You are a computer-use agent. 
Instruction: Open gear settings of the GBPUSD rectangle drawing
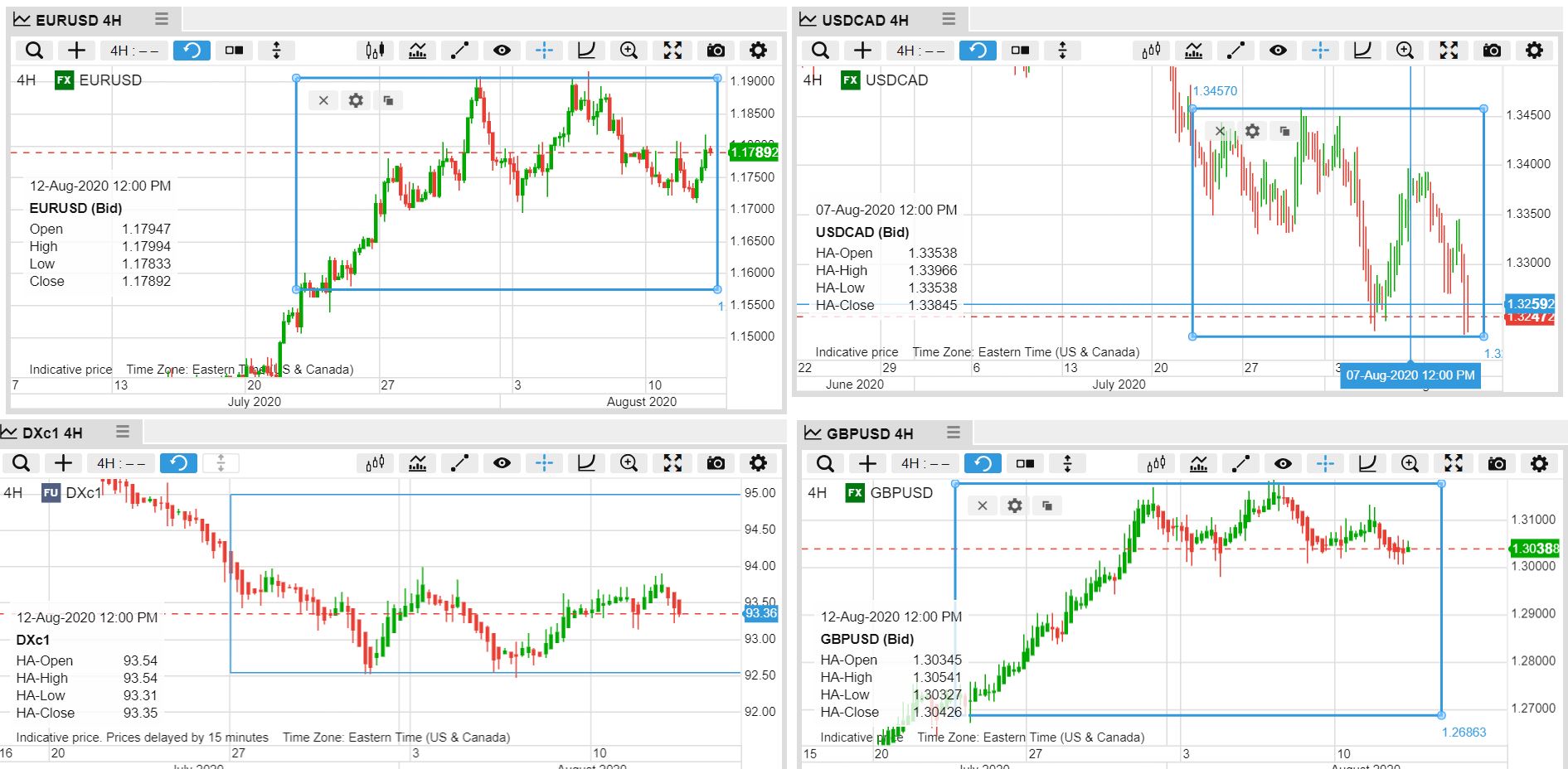coord(1014,505)
